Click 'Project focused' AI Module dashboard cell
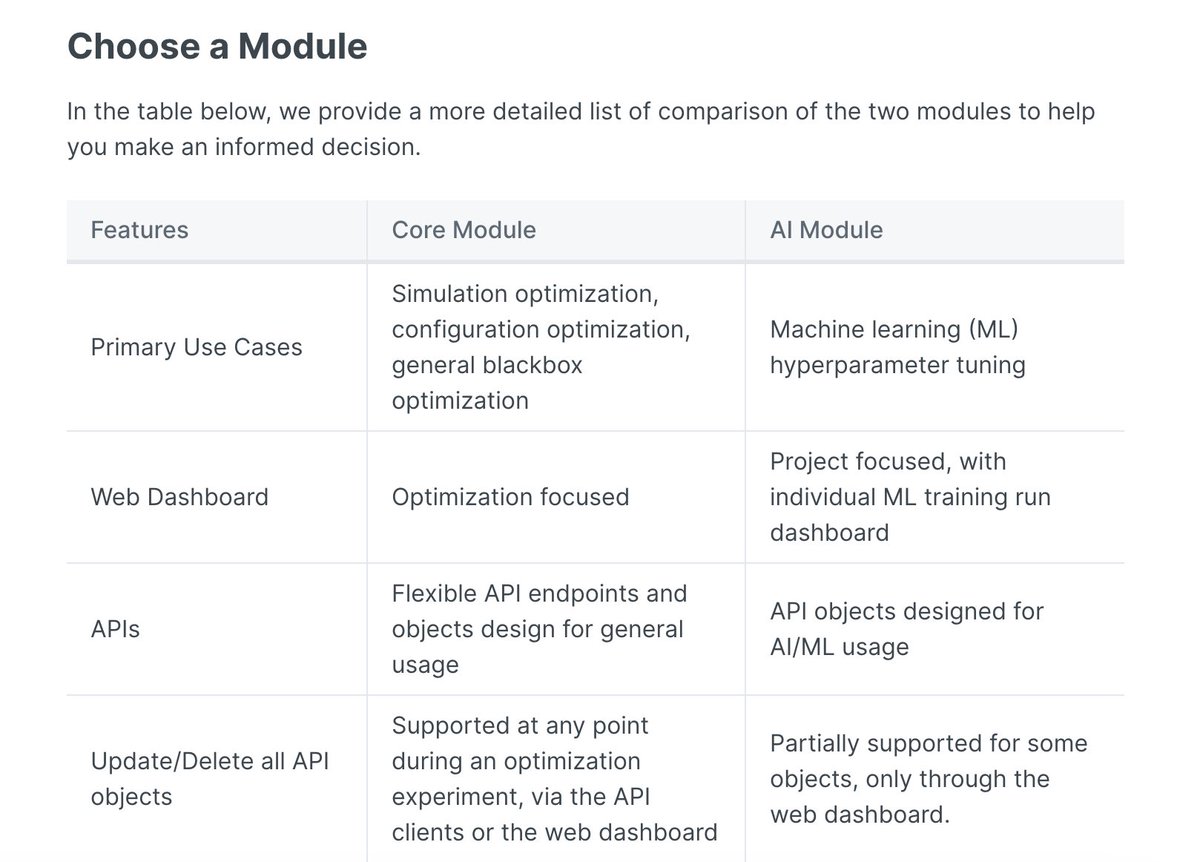This screenshot has width=1200, height=862. 910,497
